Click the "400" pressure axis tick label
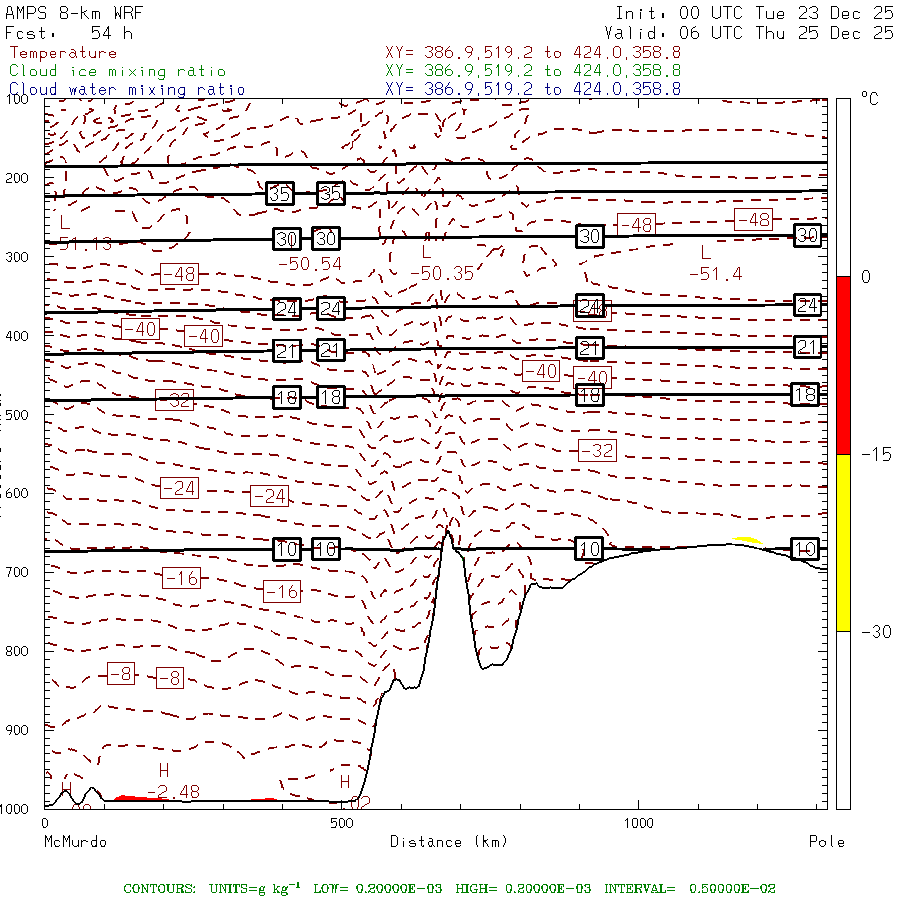Screen dimensions: 900x900 coord(17,336)
